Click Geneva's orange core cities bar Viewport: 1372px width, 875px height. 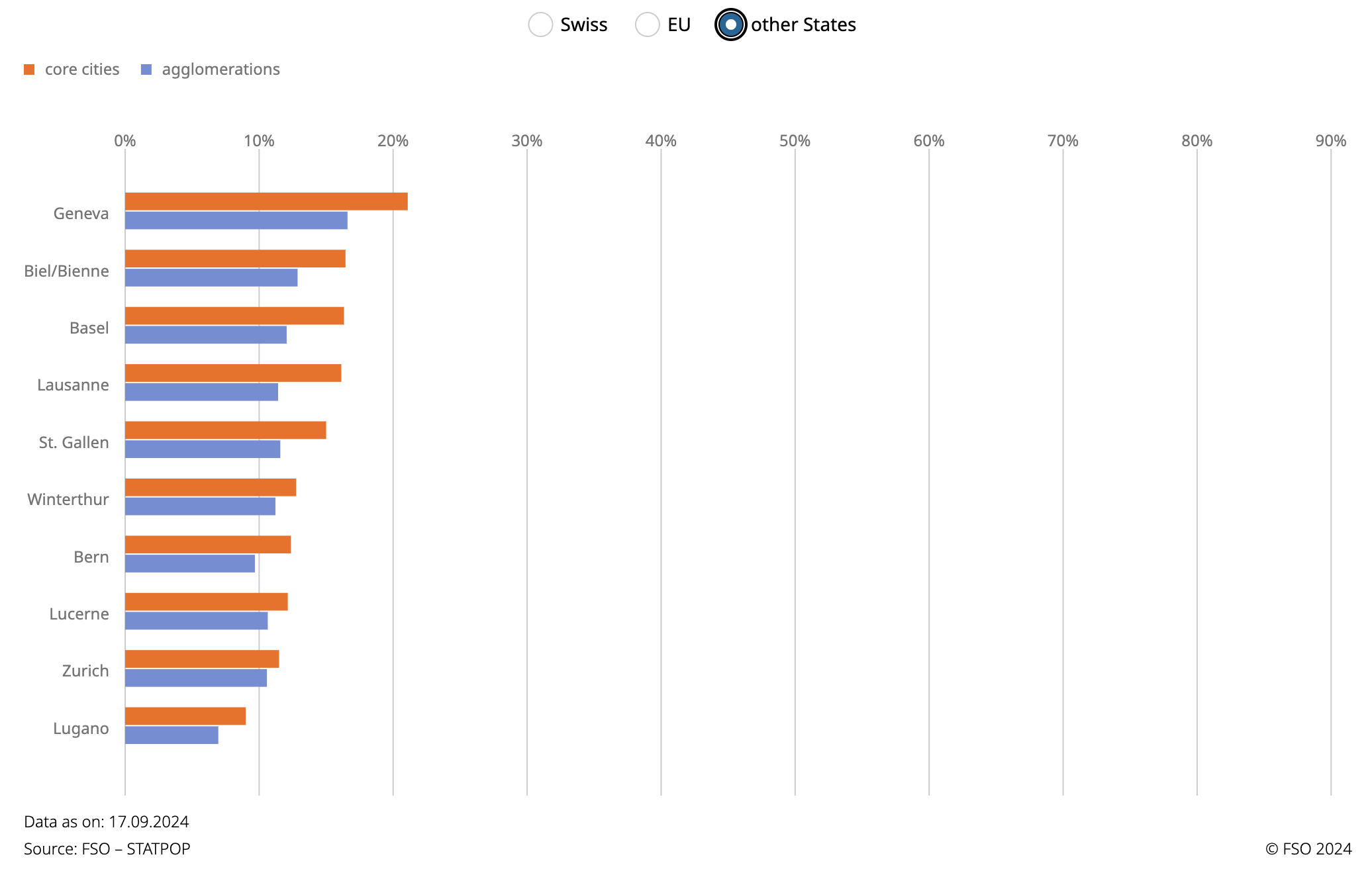[x=266, y=201]
